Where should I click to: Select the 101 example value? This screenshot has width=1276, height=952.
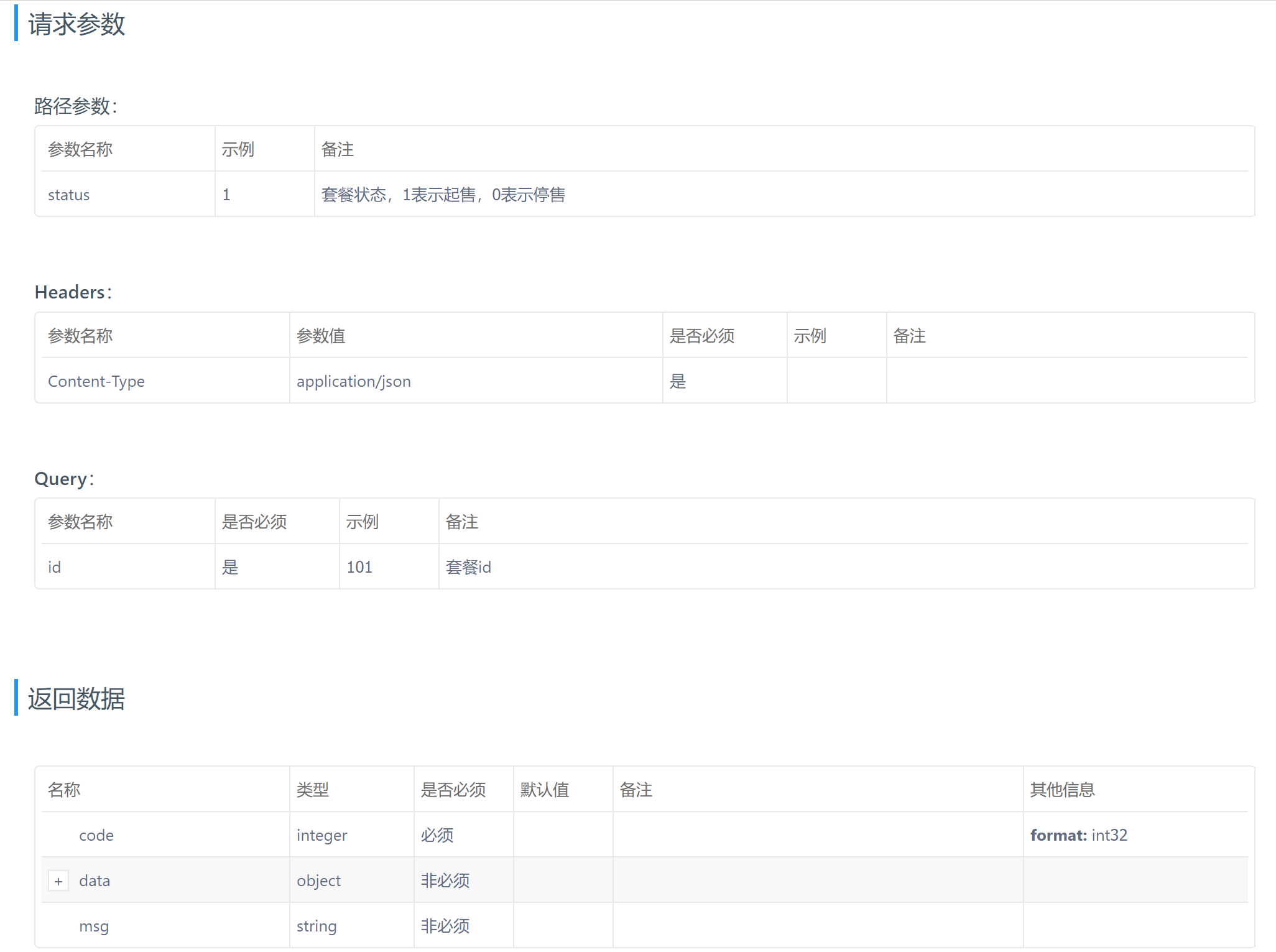point(359,567)
